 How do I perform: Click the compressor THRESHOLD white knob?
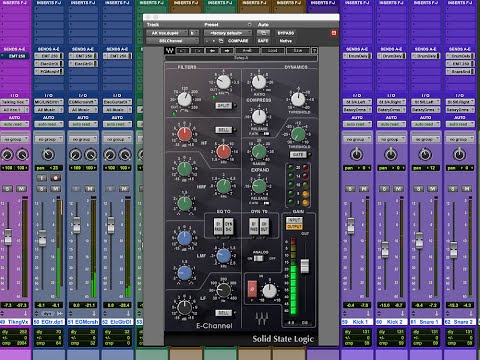point(298,99)
